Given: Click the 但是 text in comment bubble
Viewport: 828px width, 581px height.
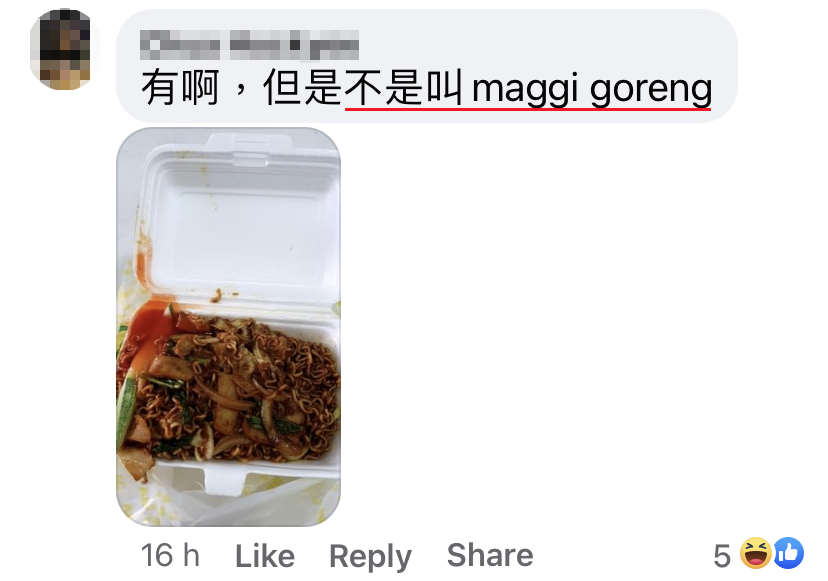Looking at the screenshot, I should 303,88.
